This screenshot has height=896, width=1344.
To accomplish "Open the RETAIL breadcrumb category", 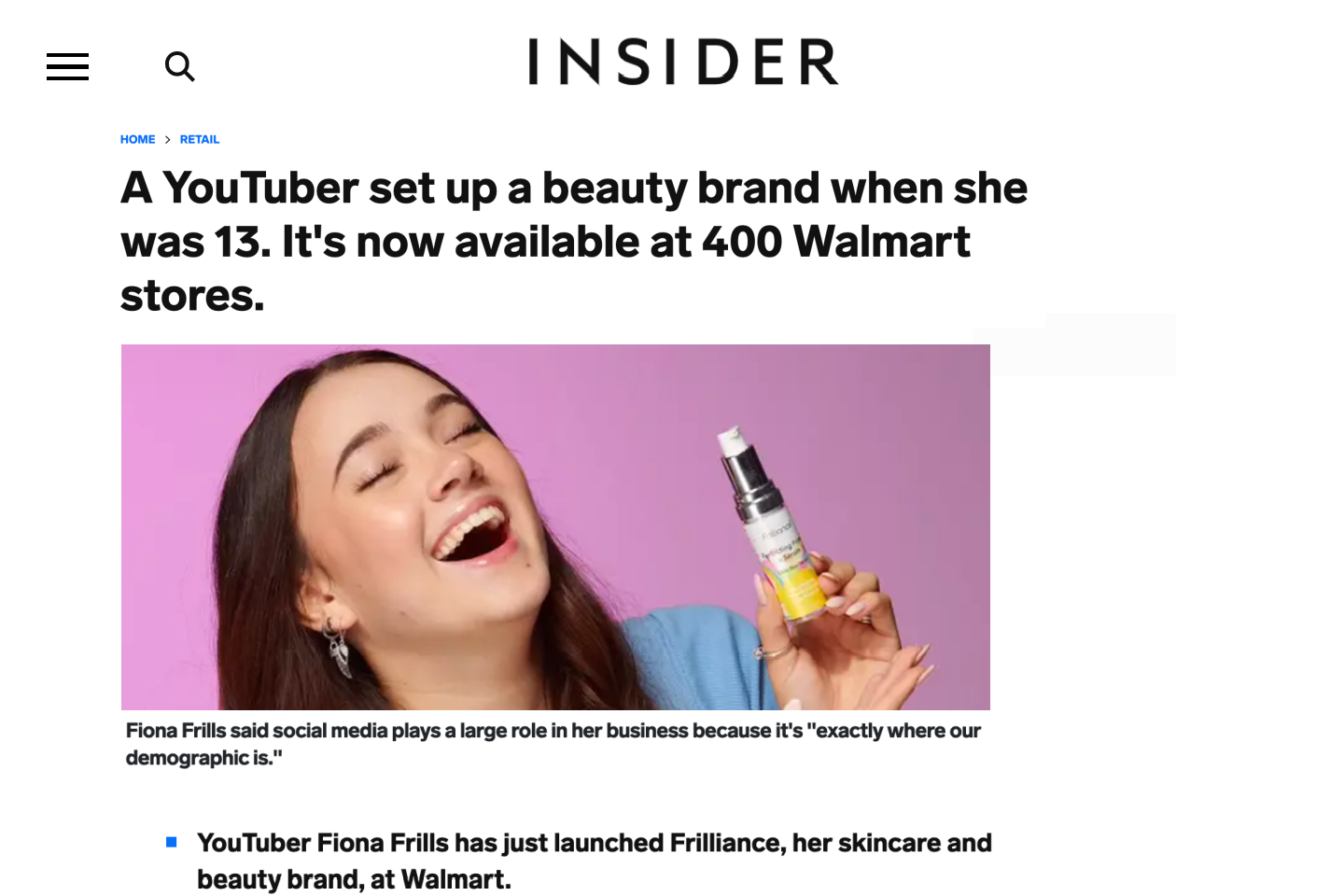I will 200,139.
